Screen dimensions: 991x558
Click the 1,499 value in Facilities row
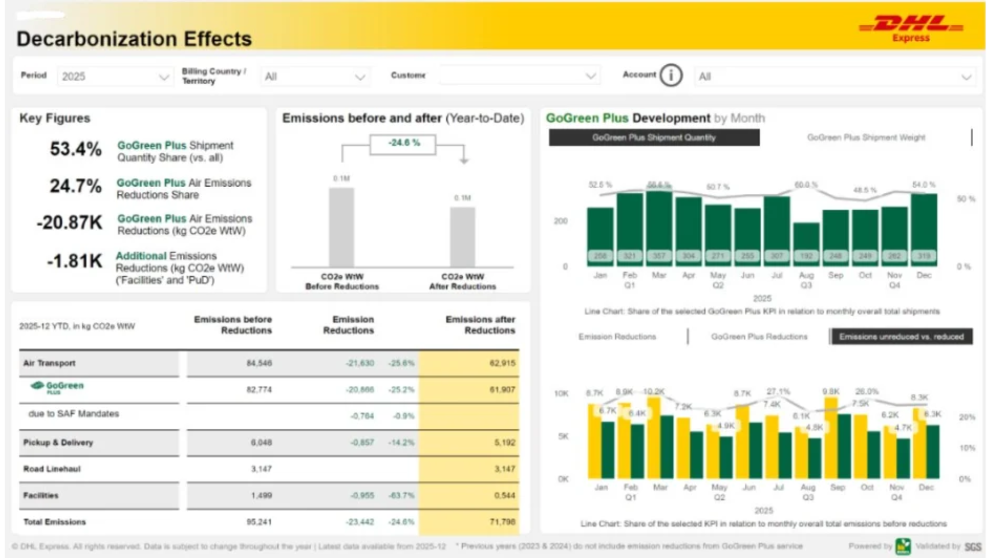261,495
